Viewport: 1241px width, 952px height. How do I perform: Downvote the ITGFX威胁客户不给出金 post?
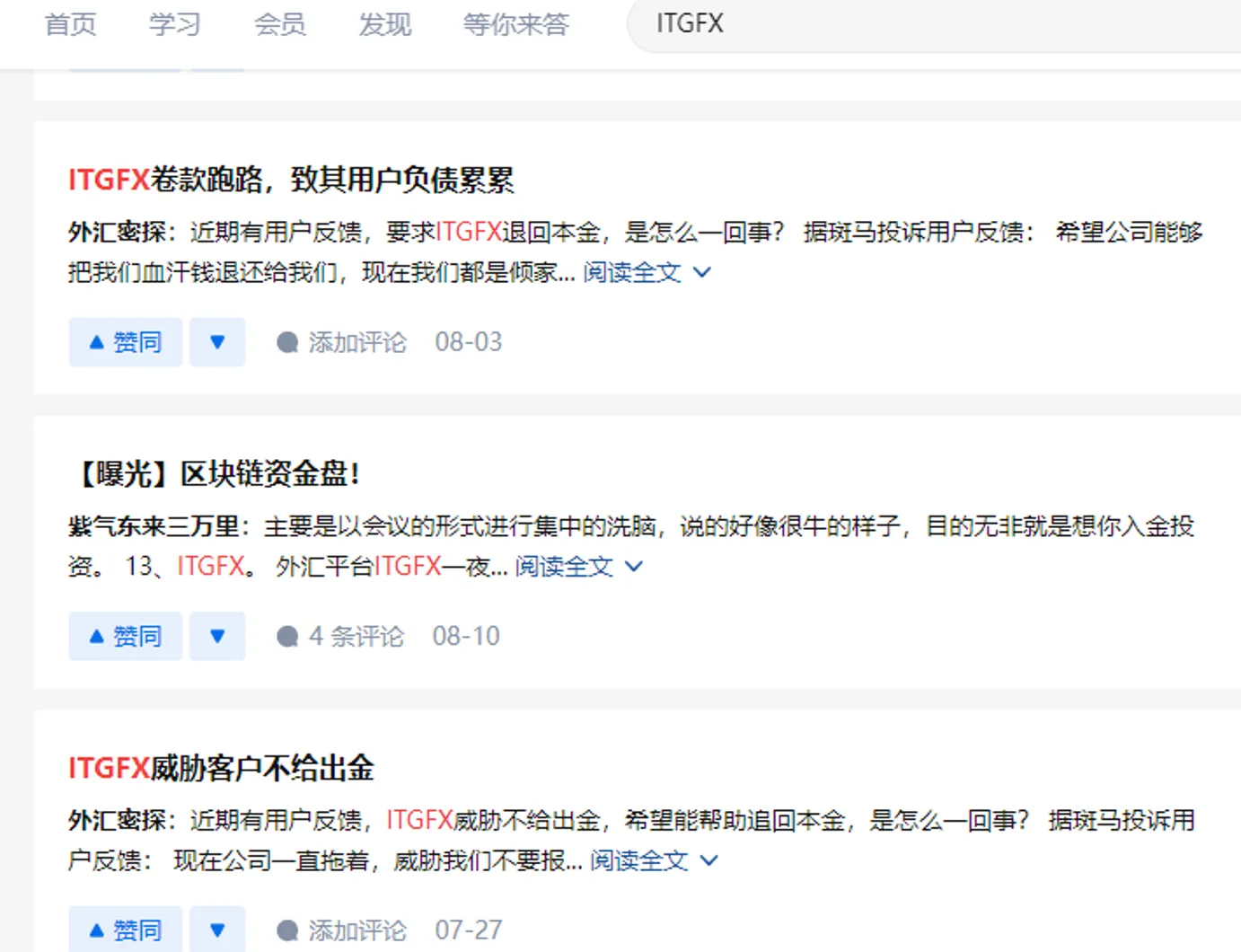(x=217, y=930)
